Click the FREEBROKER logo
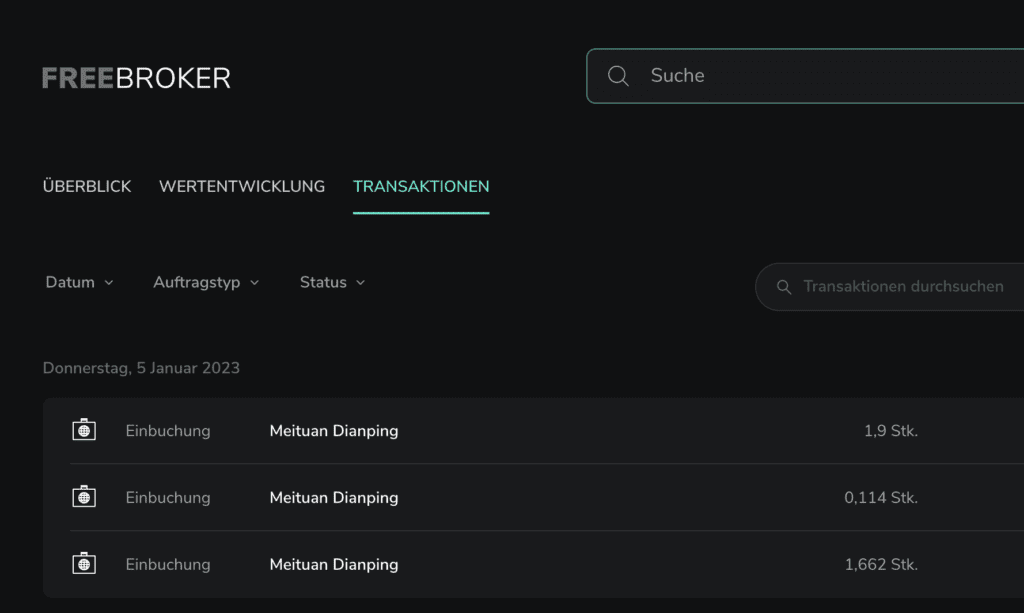The image size is (1024, 613). click(136, 78)
